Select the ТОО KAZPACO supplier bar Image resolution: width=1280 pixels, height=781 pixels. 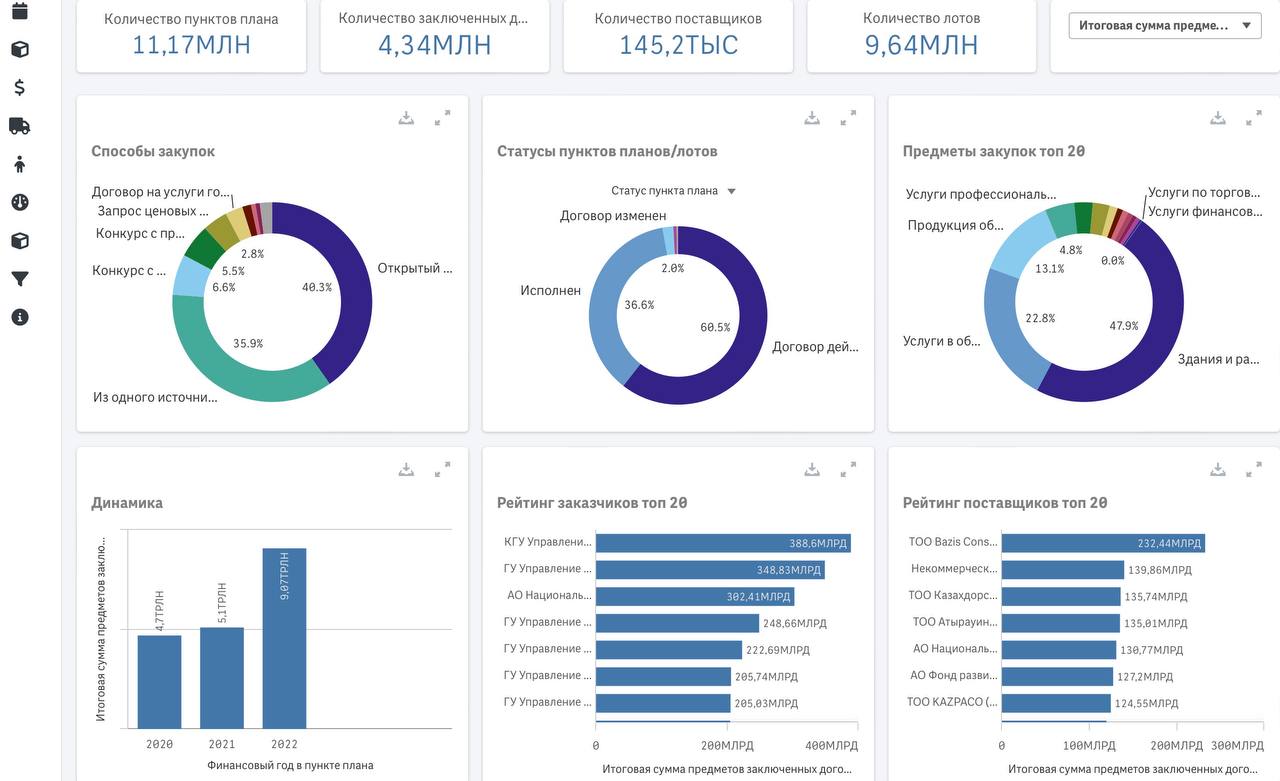(x=1056, y=703)
